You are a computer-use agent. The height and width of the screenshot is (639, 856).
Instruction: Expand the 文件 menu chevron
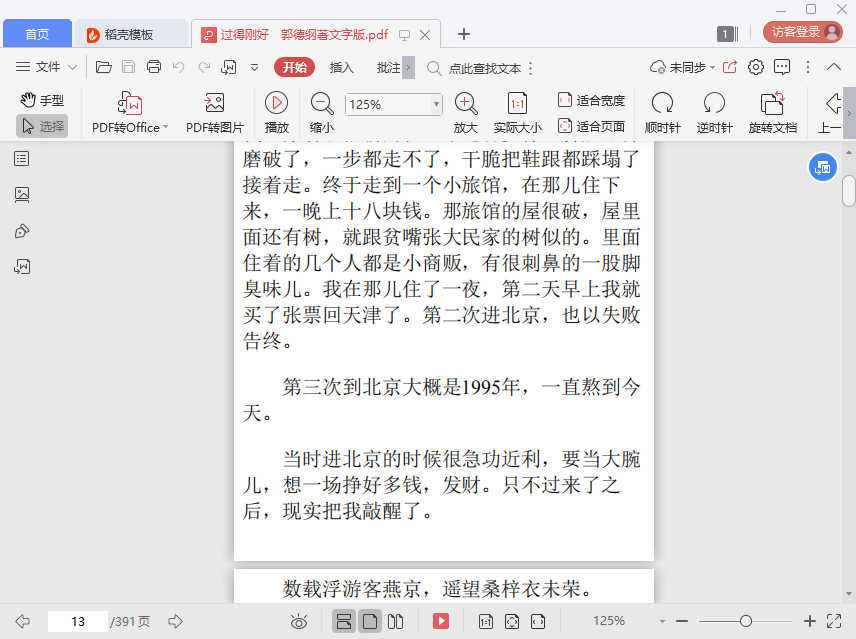73,68
